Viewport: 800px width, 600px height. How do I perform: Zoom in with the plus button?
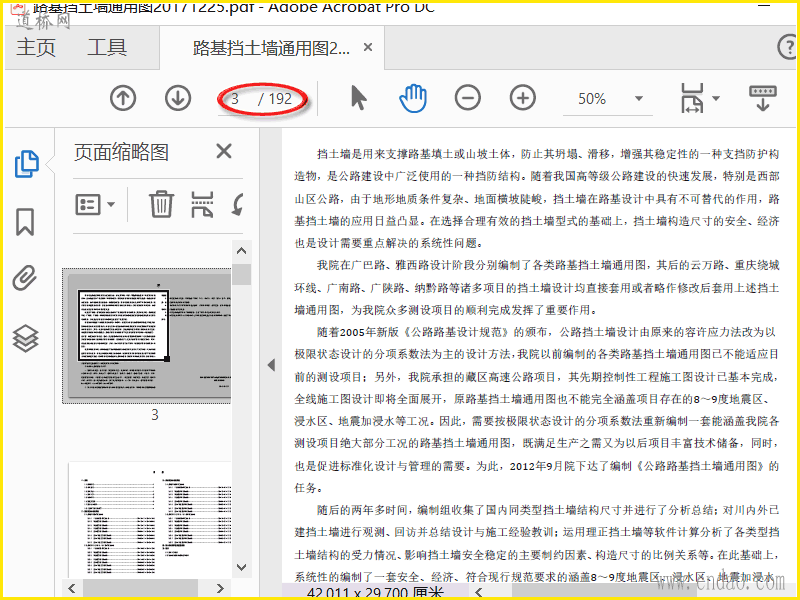click(523, 98)
